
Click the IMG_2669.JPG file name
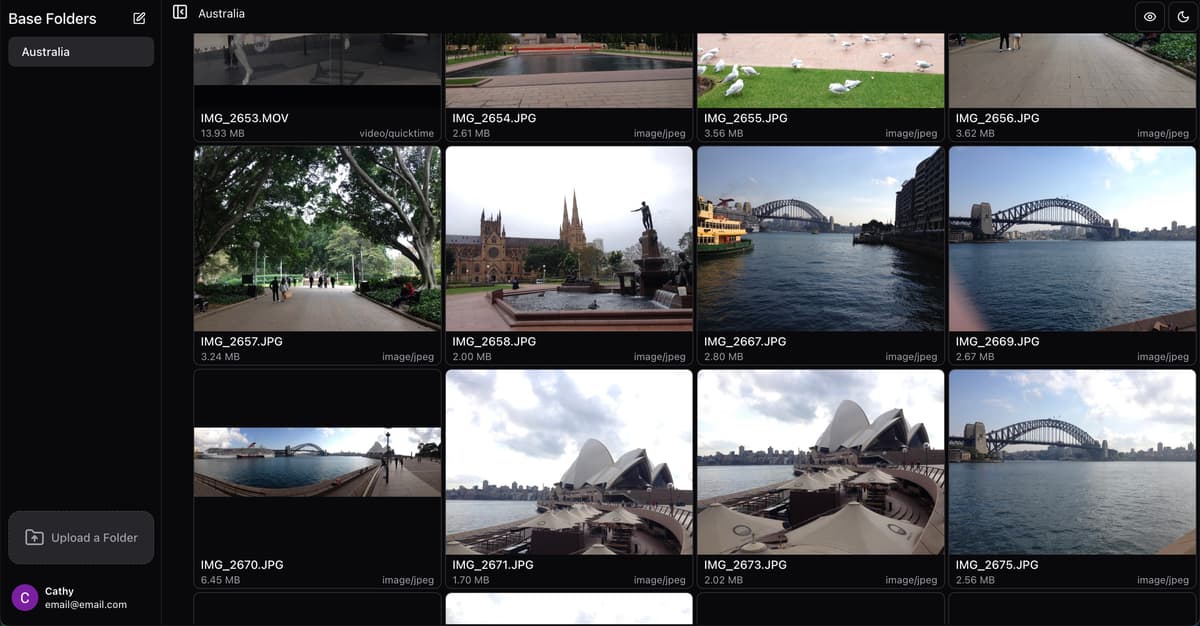[997, 341]
